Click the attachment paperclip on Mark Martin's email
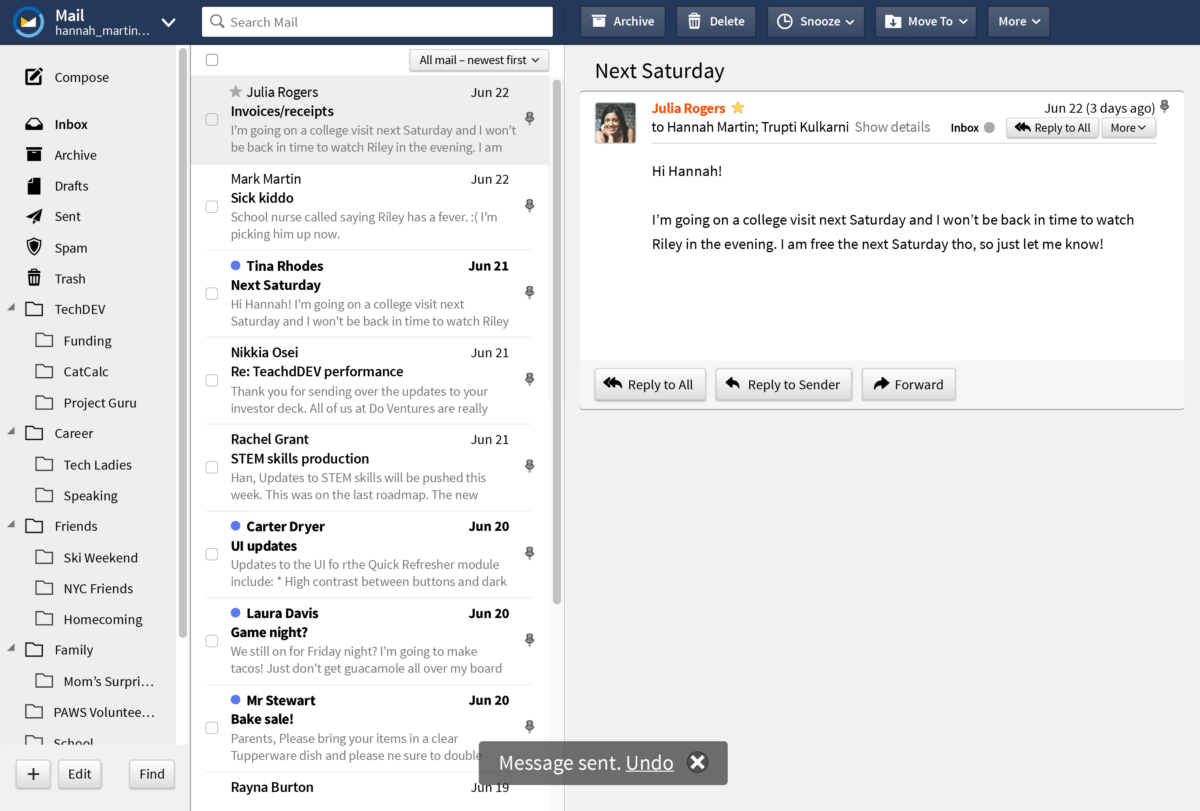The height and width of the screenshot is (811, 1200). pos(529,205)
